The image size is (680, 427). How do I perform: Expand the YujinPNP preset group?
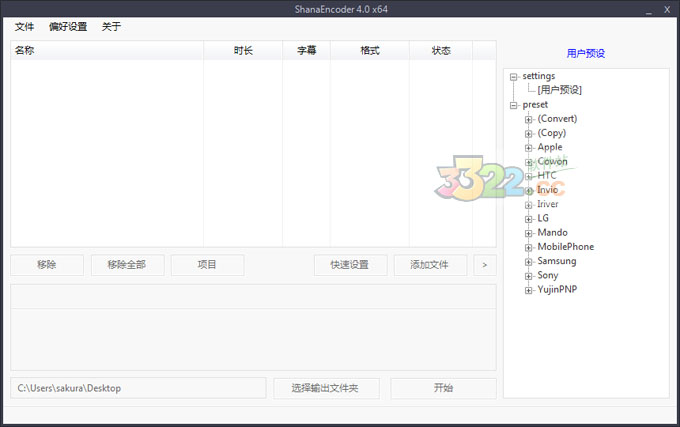point(528,290)
